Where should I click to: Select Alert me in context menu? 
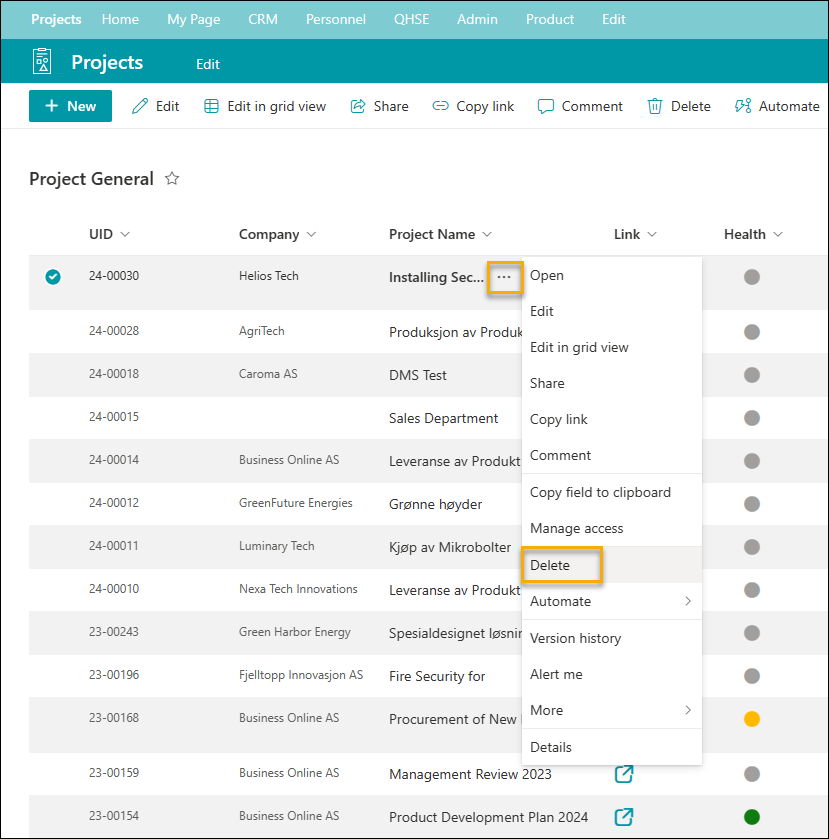612,674
